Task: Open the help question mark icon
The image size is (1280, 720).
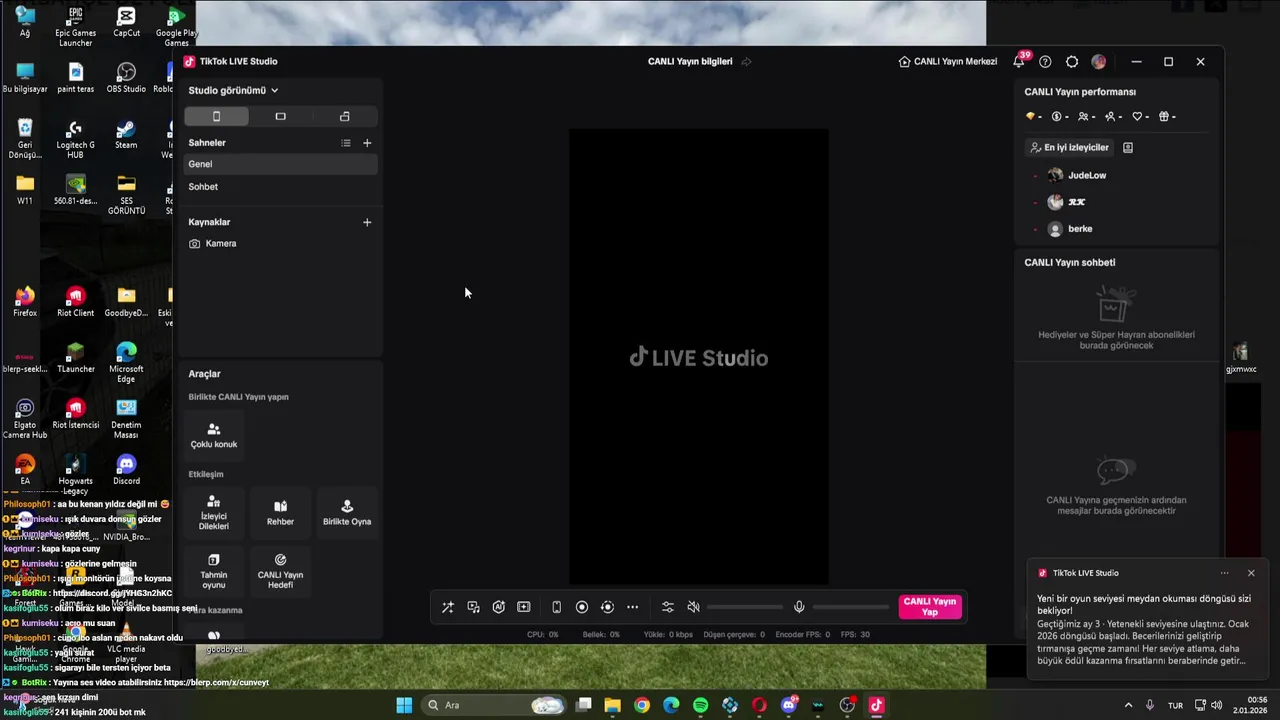Action: tap(1045, 62)
